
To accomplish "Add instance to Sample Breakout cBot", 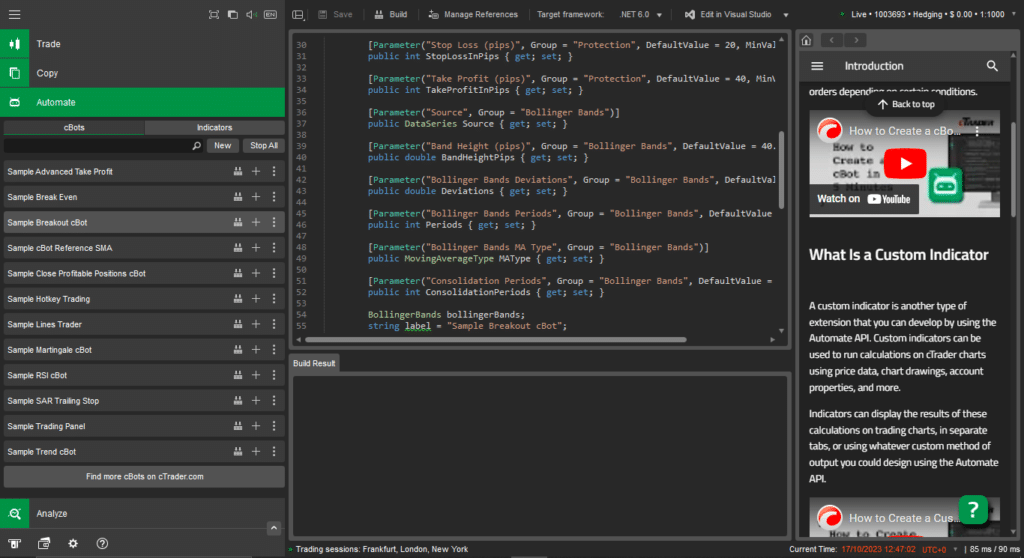I will 256,222.
